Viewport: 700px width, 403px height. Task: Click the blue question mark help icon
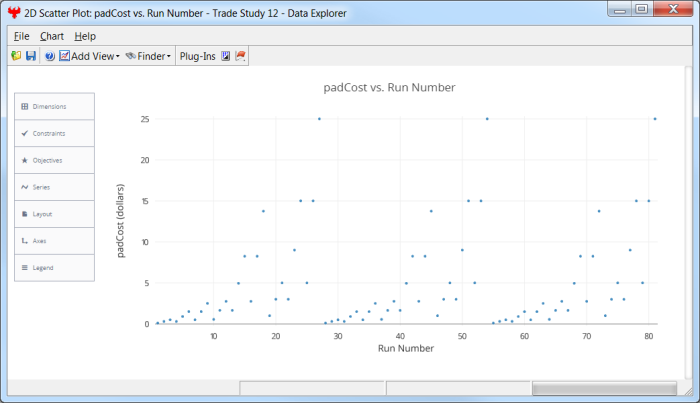tap(50, 56)
